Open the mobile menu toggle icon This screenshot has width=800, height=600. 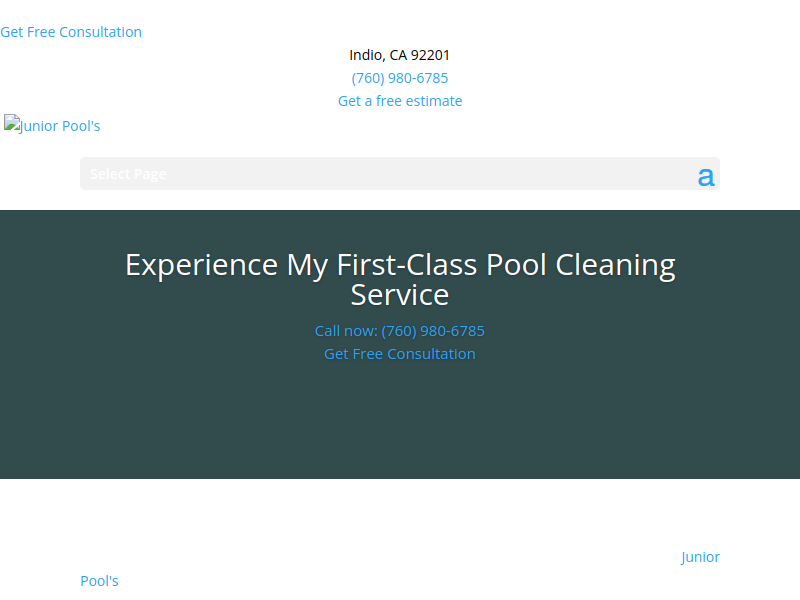[x=706, y=177]
